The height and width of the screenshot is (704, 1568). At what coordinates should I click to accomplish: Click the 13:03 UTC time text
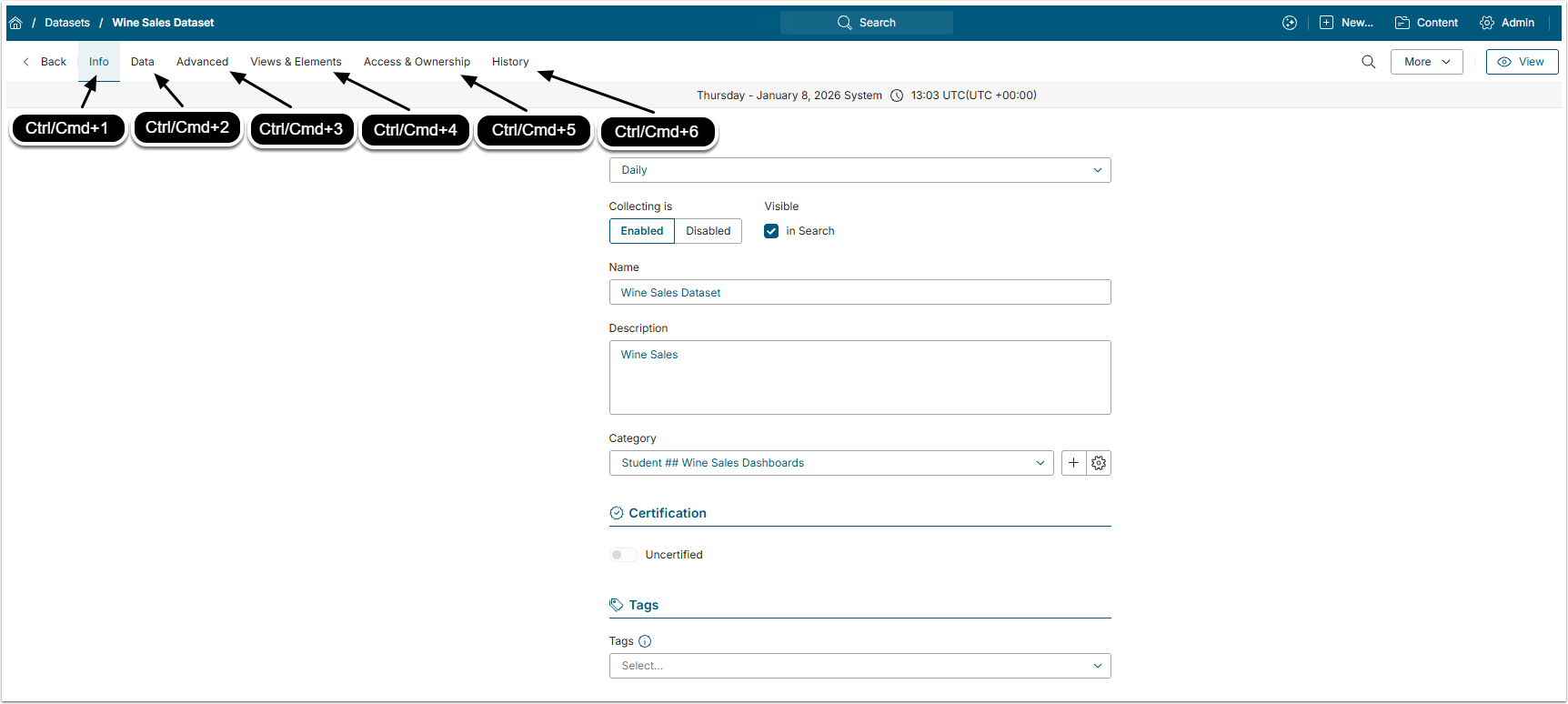coord(974,96)
